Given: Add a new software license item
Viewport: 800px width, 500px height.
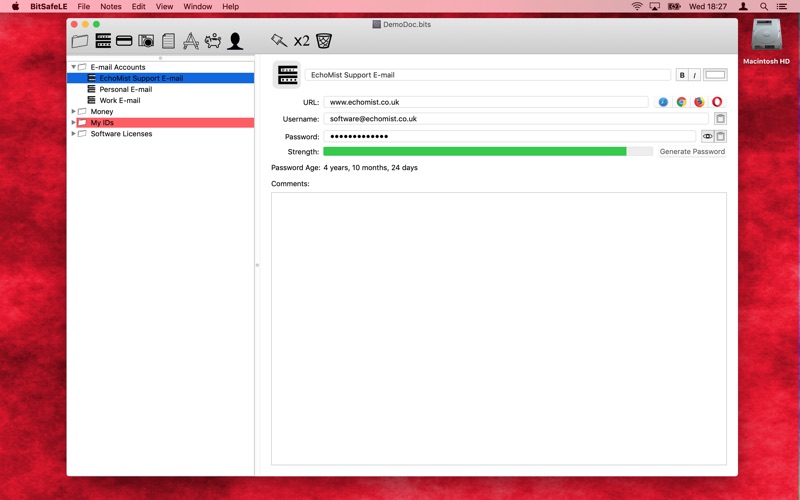Looking at the screenshot, I should tap(191, 41).
